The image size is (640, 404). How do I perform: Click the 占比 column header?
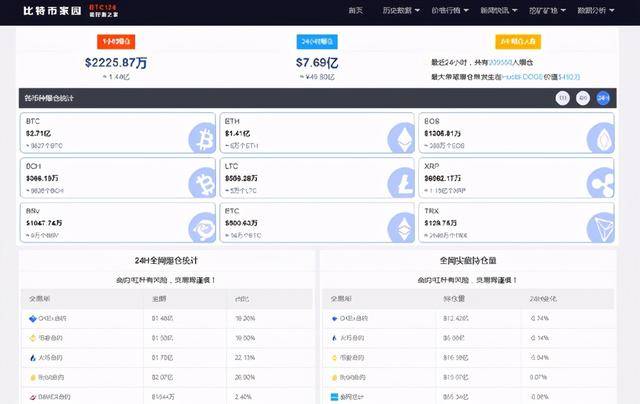(x=242, y=299)
